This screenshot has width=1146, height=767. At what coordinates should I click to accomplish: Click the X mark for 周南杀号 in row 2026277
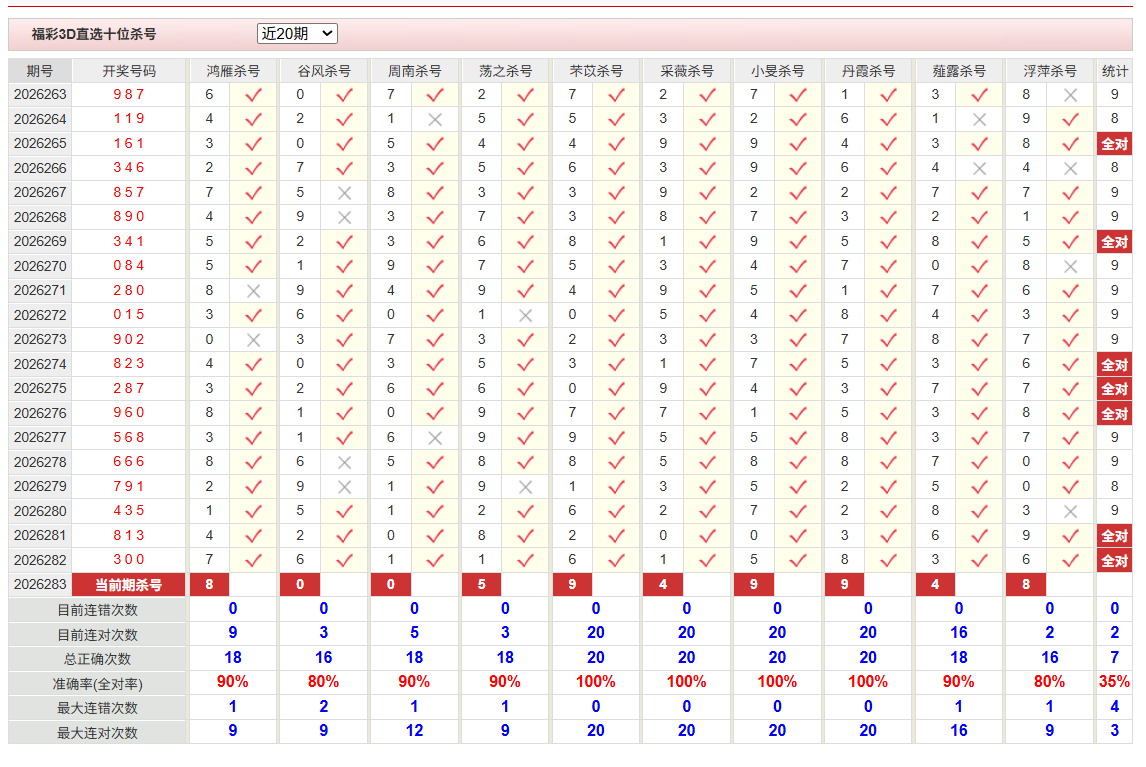pos(435,438)
